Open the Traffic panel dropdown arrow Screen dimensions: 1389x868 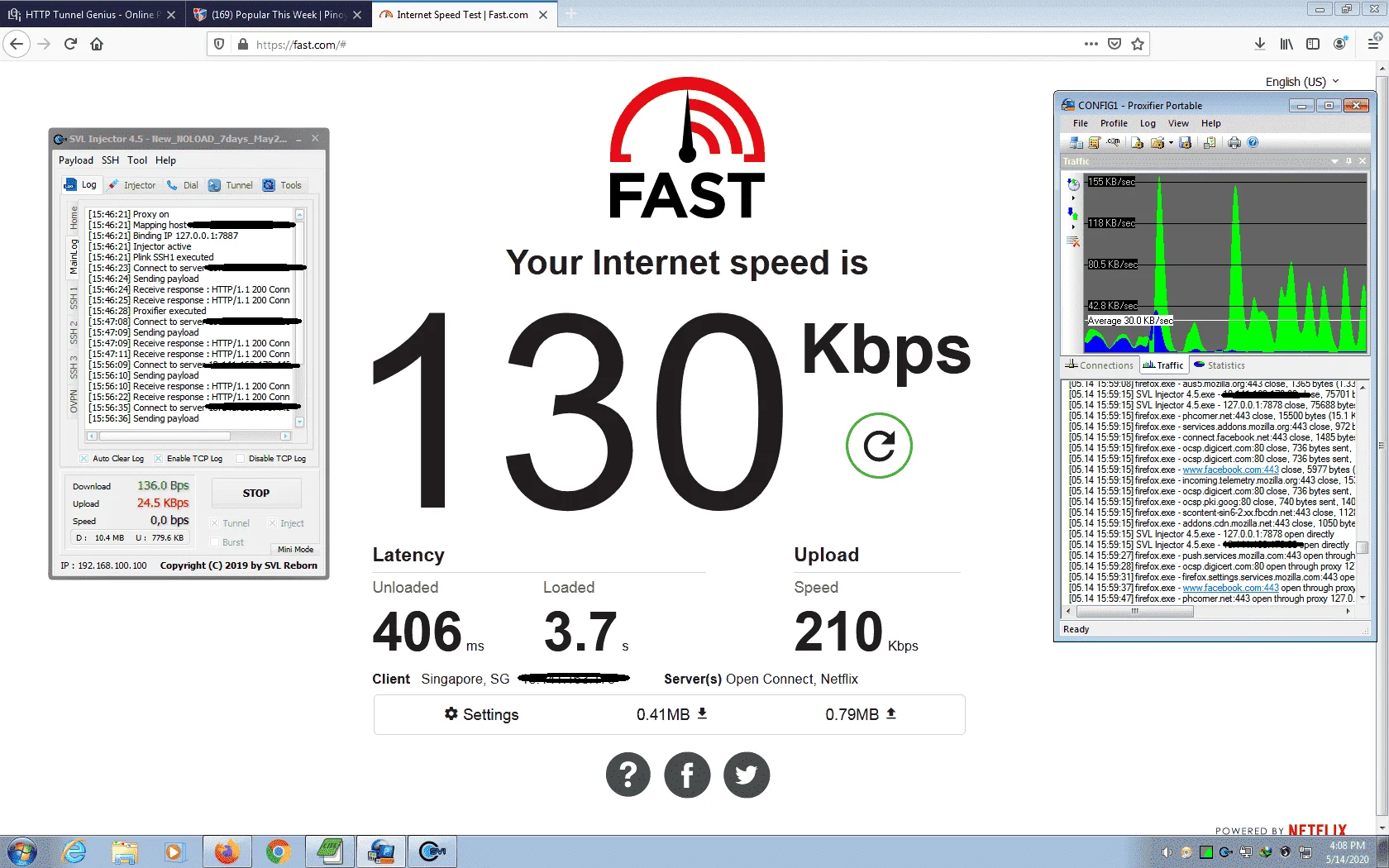(x=1334, y=161)
